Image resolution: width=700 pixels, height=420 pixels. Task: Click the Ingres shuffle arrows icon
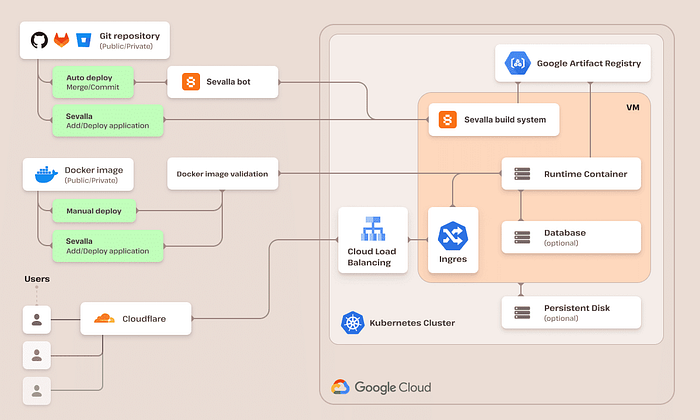coord(453,236)
